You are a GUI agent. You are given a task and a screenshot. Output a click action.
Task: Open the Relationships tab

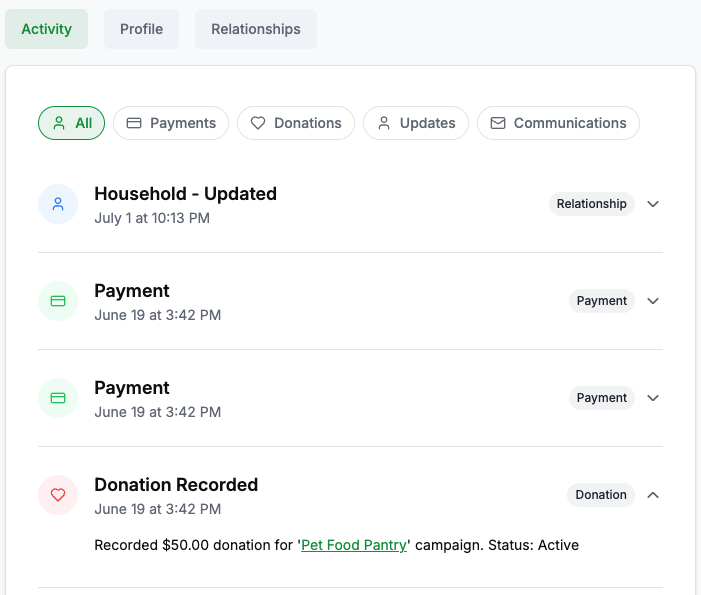(256, 29)
